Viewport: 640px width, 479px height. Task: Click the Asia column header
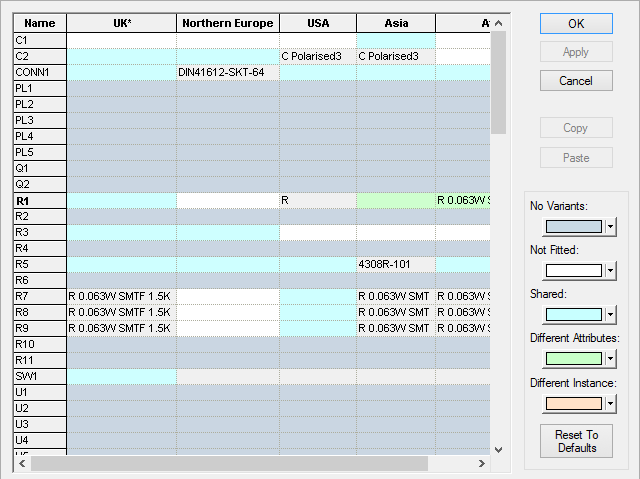click(x=395, y=23)
